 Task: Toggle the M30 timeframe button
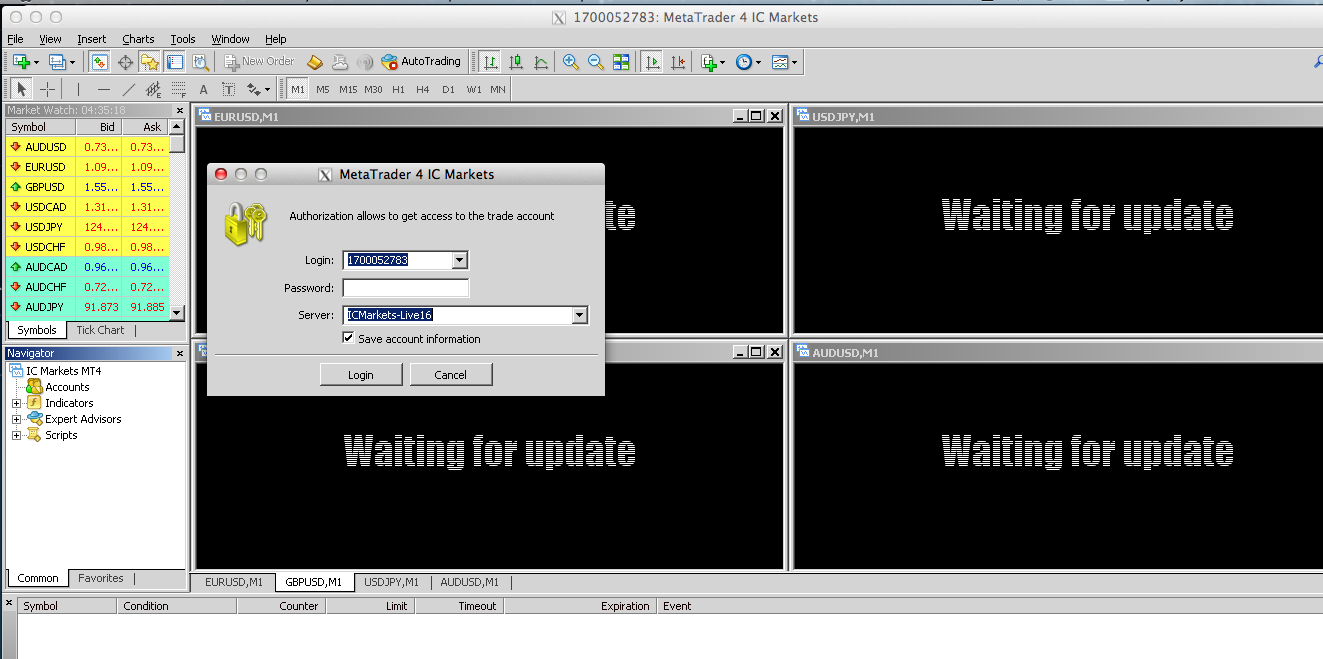tap(373, 89)
